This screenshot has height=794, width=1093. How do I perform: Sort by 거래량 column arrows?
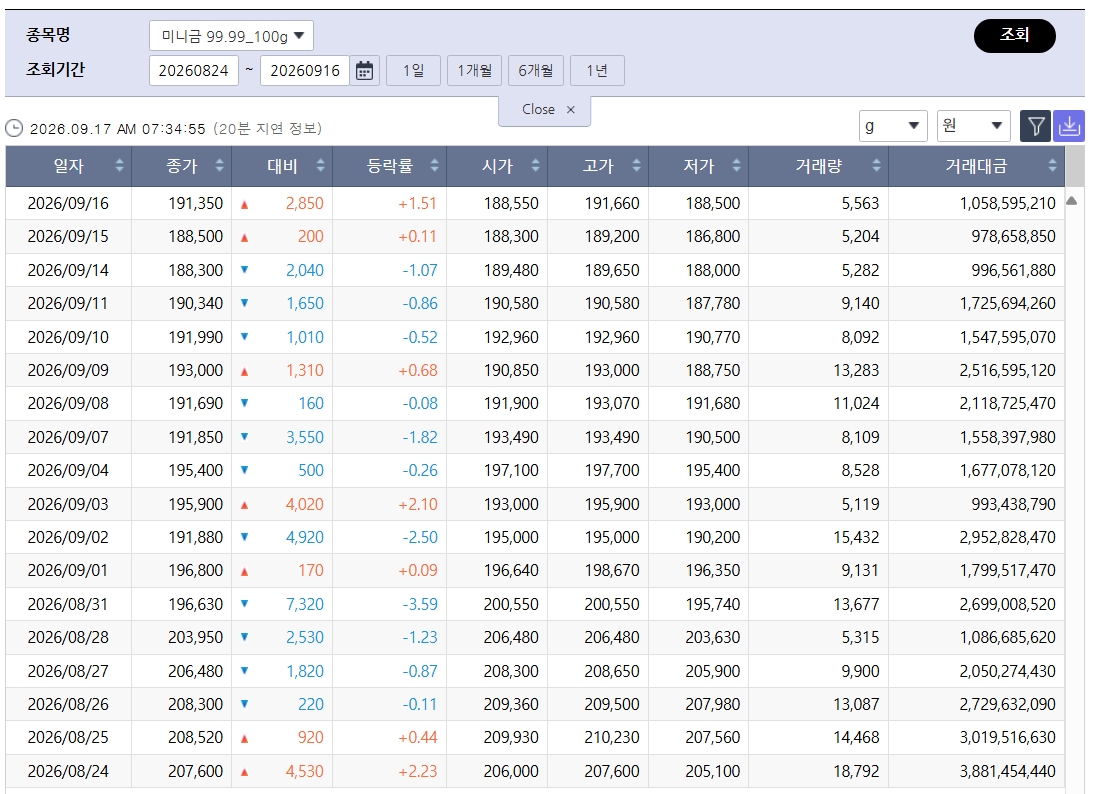click(x=876, y=166)
